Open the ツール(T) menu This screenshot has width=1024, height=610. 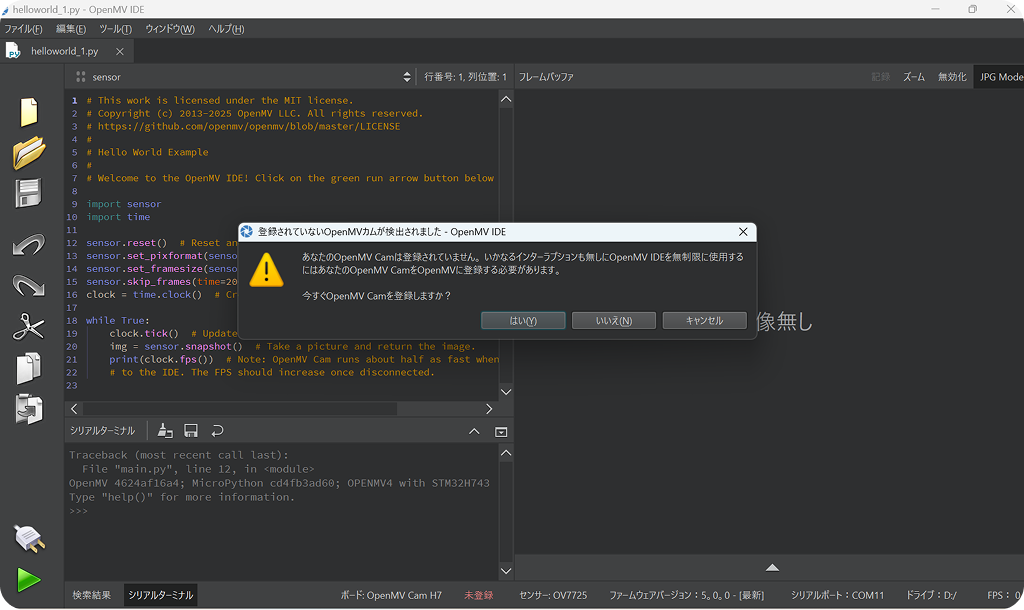pos(115,29)
